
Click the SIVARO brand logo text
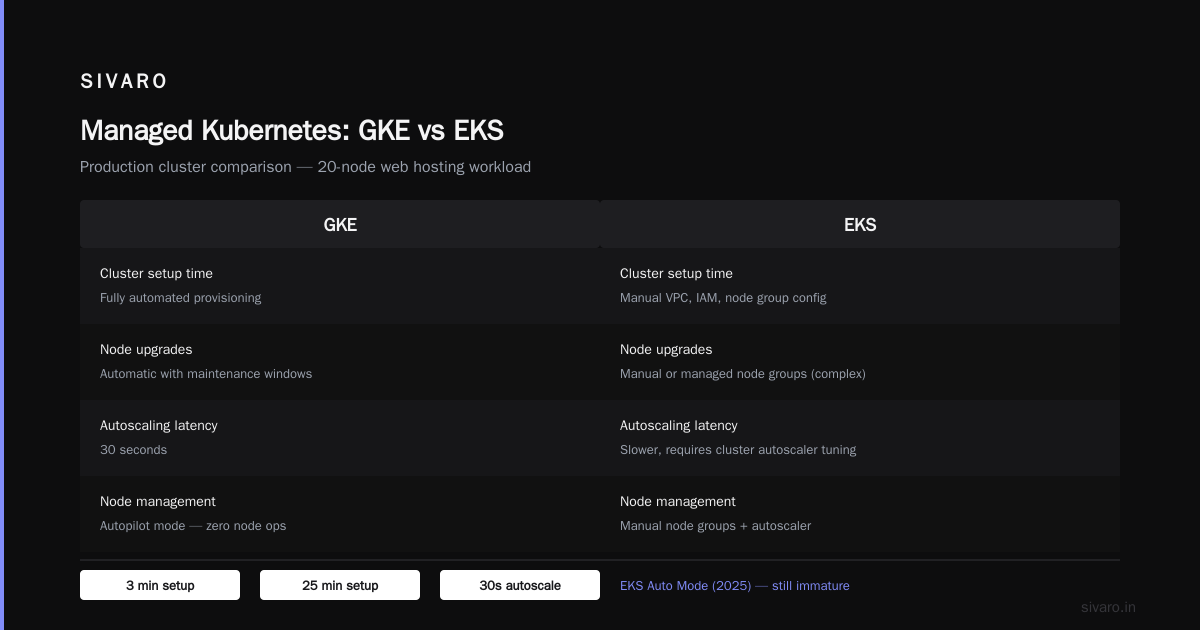pyautogui.click(x=124, y=82)
